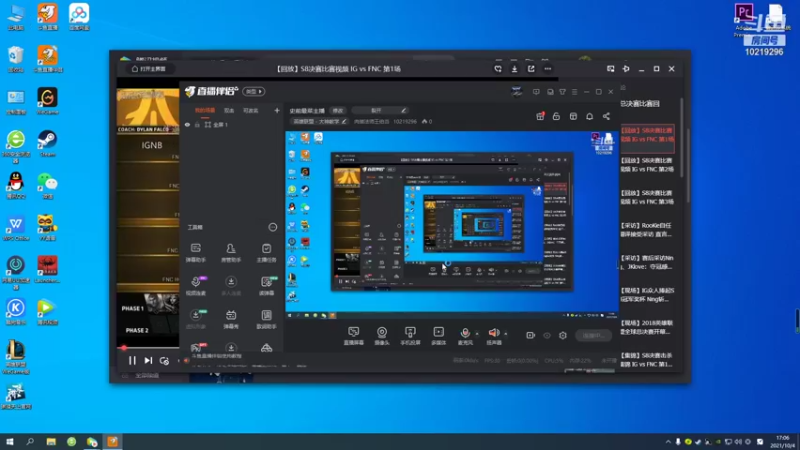Viewport: 800px width, 450px height.
Task: Switch to the third scene tab
Action: click(x=250, y=110)
